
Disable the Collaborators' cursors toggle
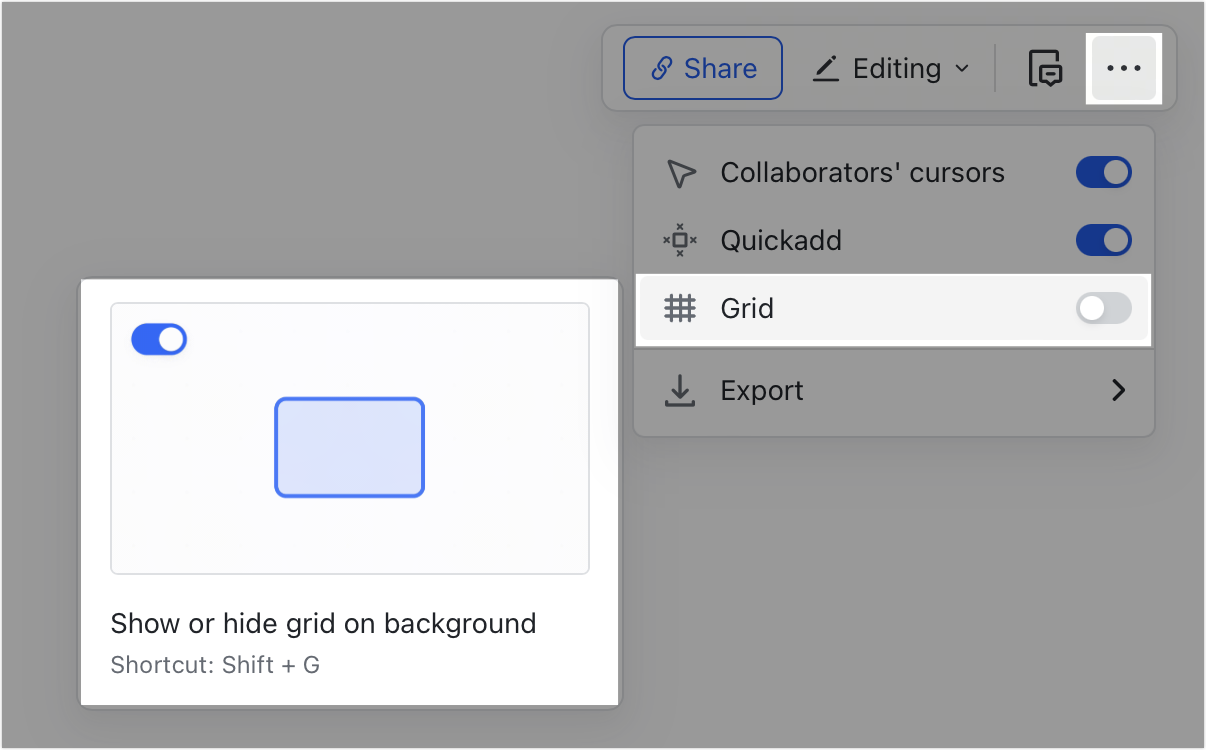click(1103, 172)
